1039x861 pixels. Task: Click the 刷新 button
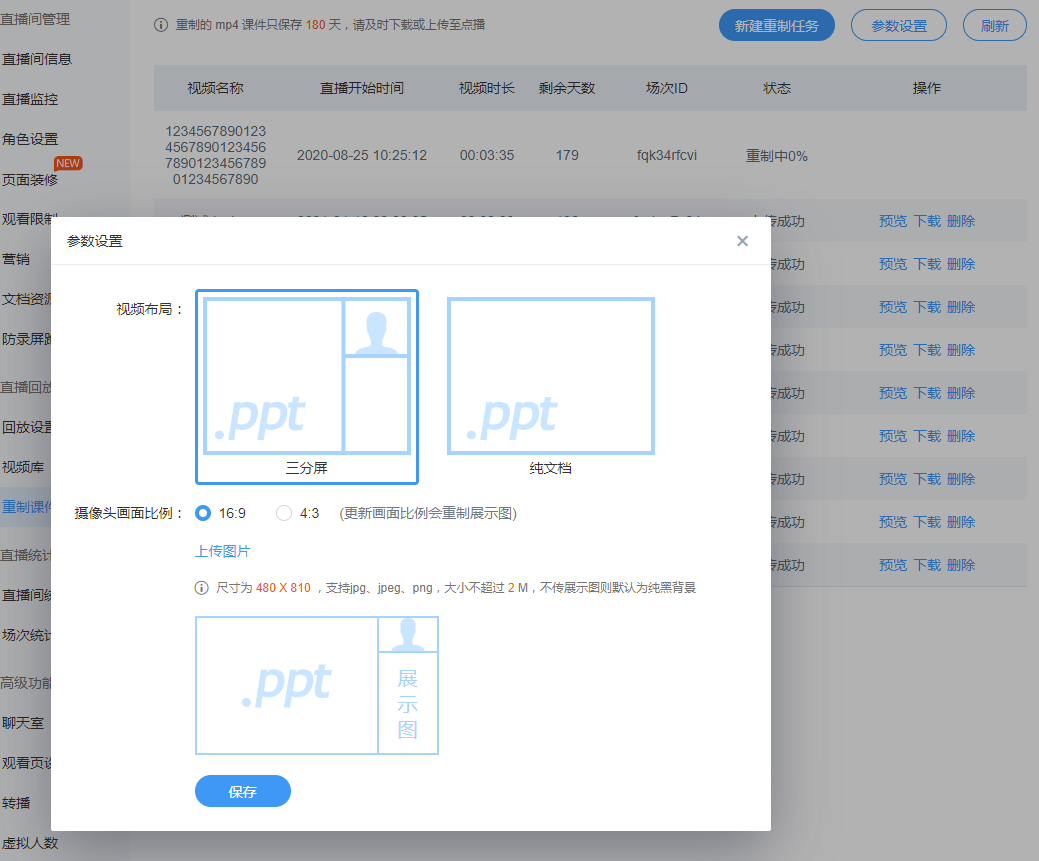tap(995, 26)
